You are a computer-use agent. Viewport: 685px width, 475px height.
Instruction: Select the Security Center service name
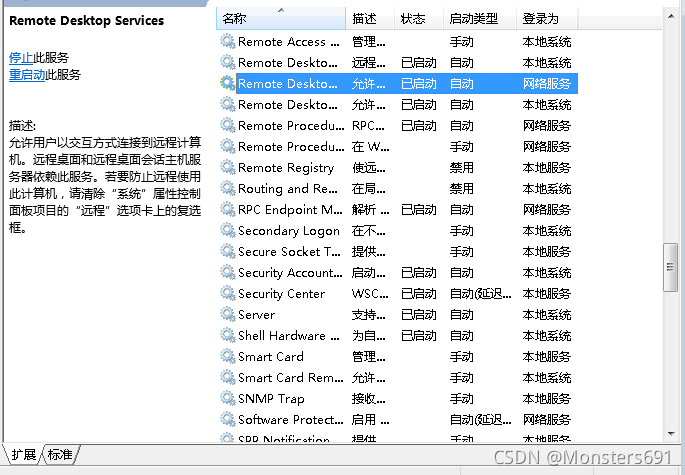click(x=281, y=294)
